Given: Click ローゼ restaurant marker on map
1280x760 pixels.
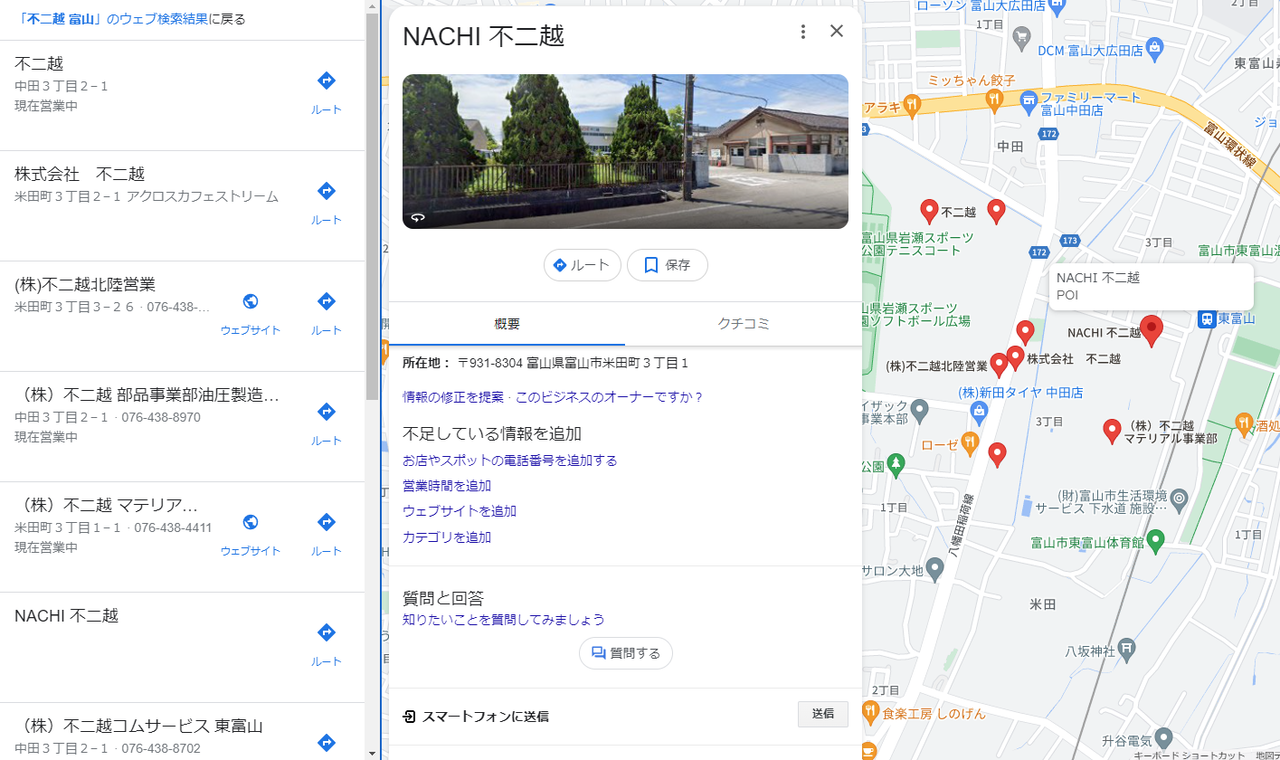Looking at the screenshot, I should (969, 445).
